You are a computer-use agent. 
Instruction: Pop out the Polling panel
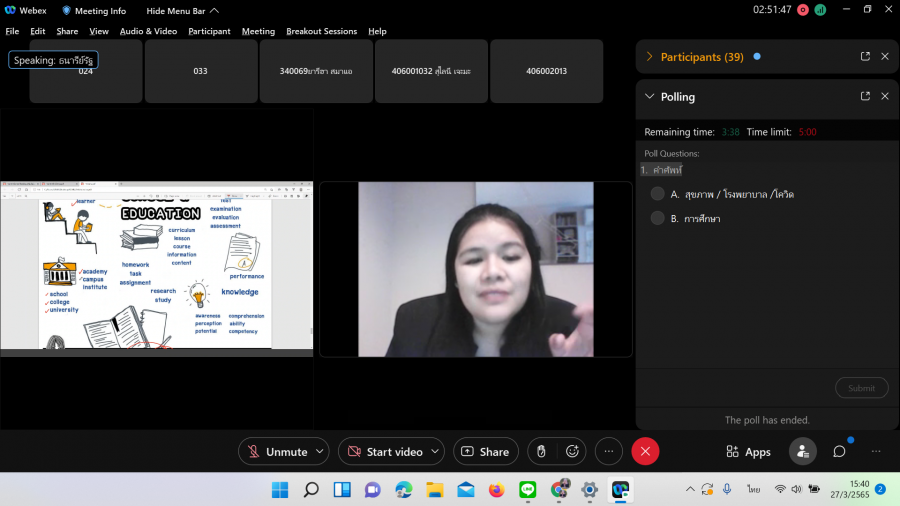(x=865, y=97)
